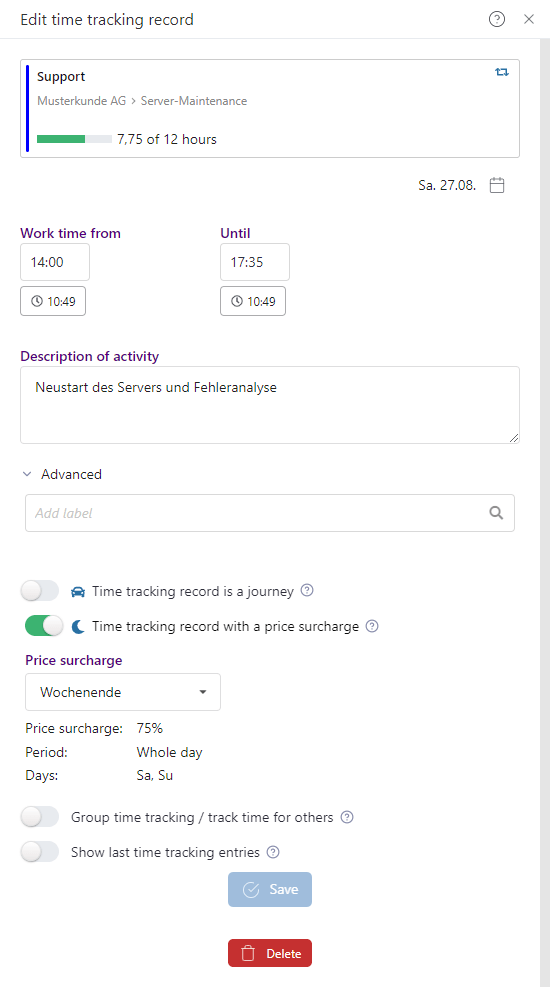Click the Save button
The width and height of the screenshot is (550, 987).
tap(270, 889)
